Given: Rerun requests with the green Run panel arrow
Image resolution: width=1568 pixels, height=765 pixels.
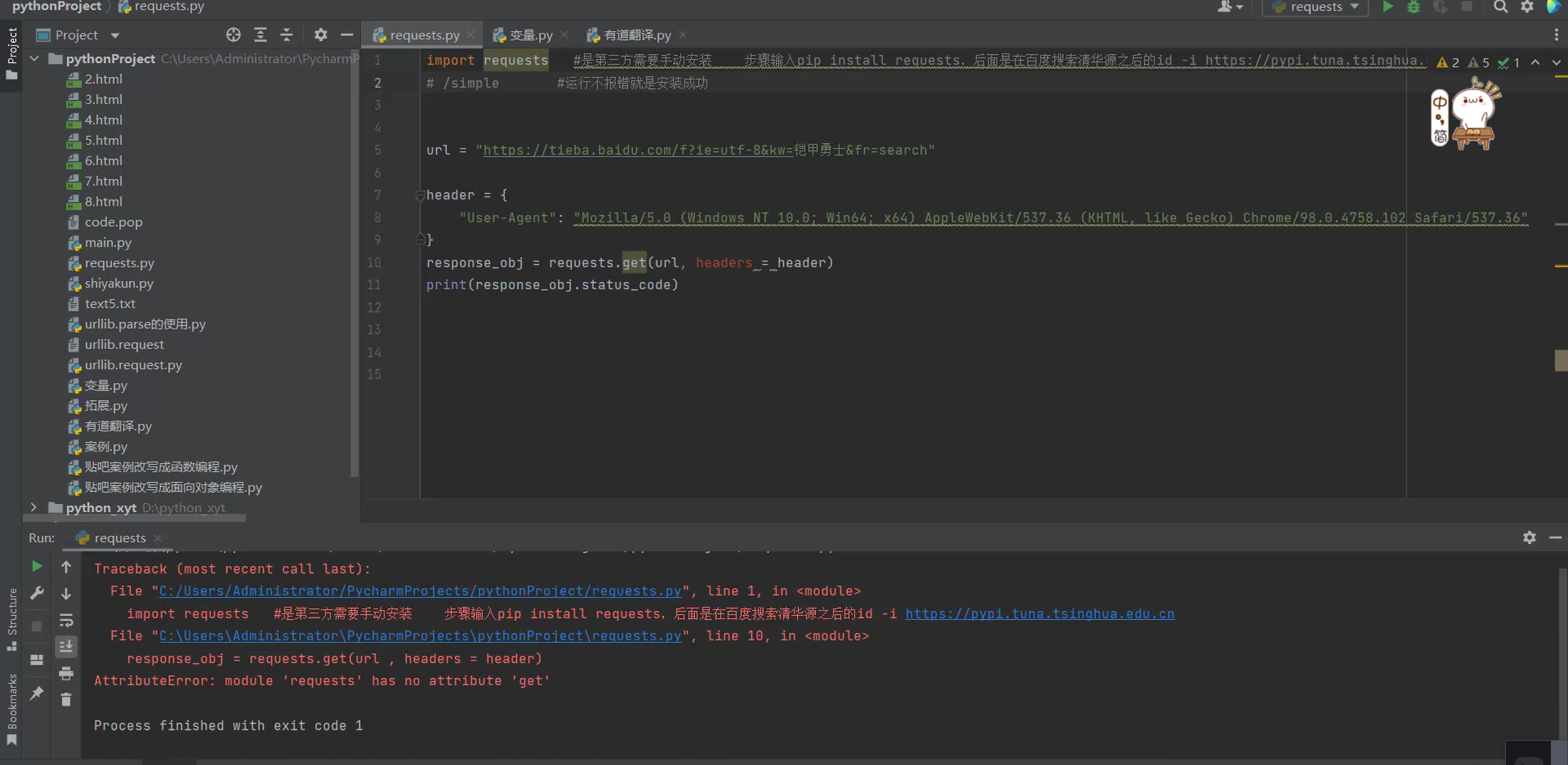Looking at the screenshot, I should (x=37, y=566).
